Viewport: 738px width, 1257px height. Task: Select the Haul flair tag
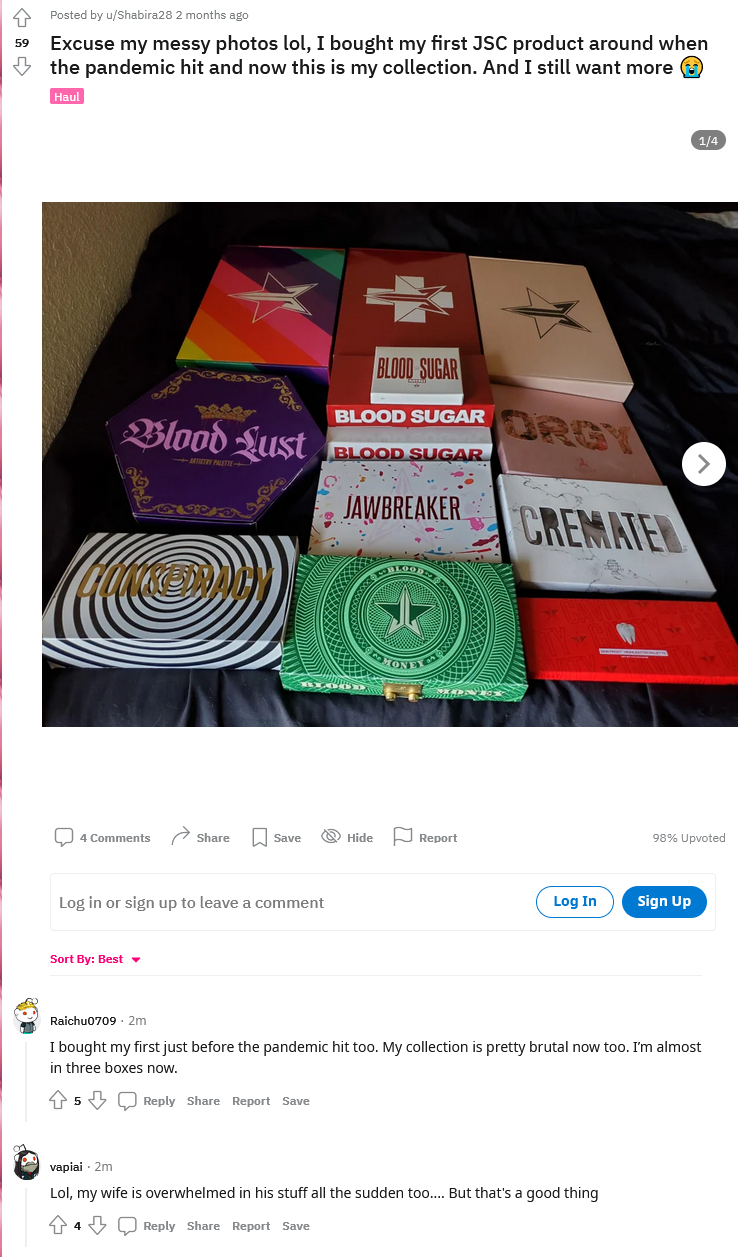67,97
